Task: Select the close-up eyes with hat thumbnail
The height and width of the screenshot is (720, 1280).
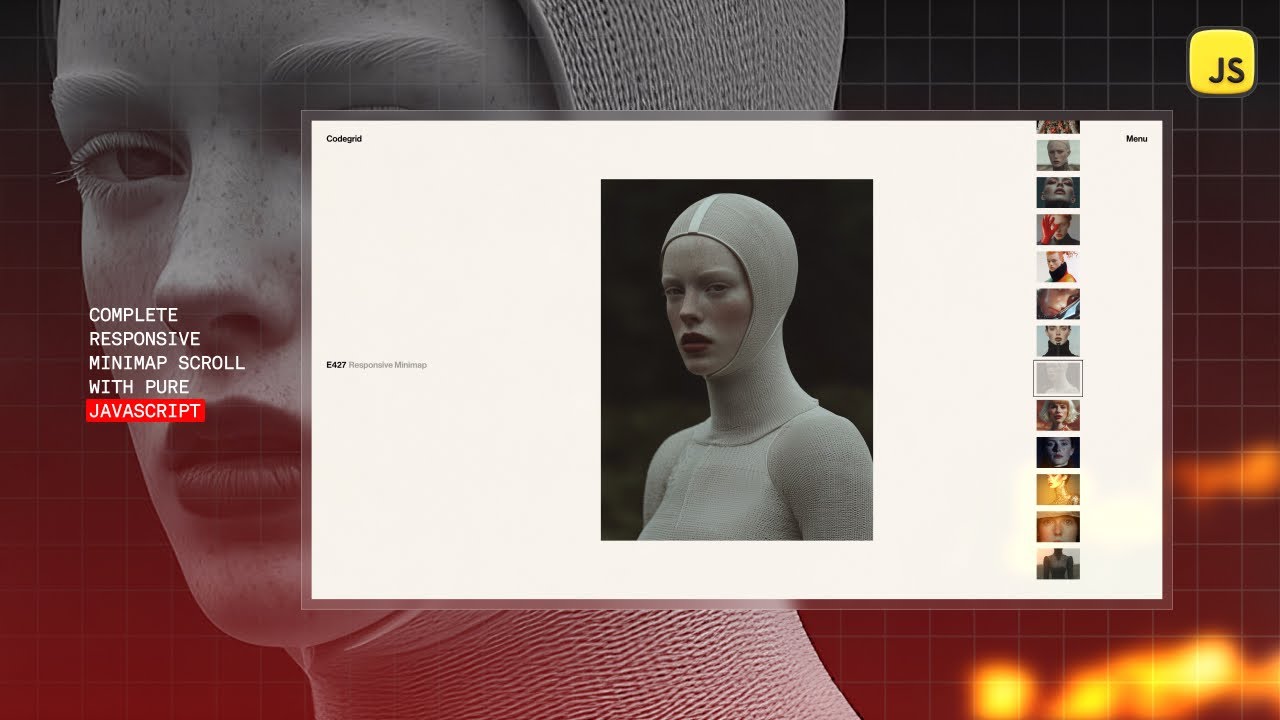Action: 1058,526
